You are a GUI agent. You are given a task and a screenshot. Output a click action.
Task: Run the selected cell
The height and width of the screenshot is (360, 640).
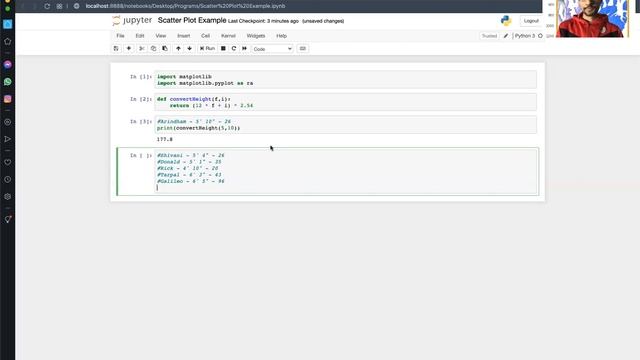pyautogui.click(x=207, y=49)
